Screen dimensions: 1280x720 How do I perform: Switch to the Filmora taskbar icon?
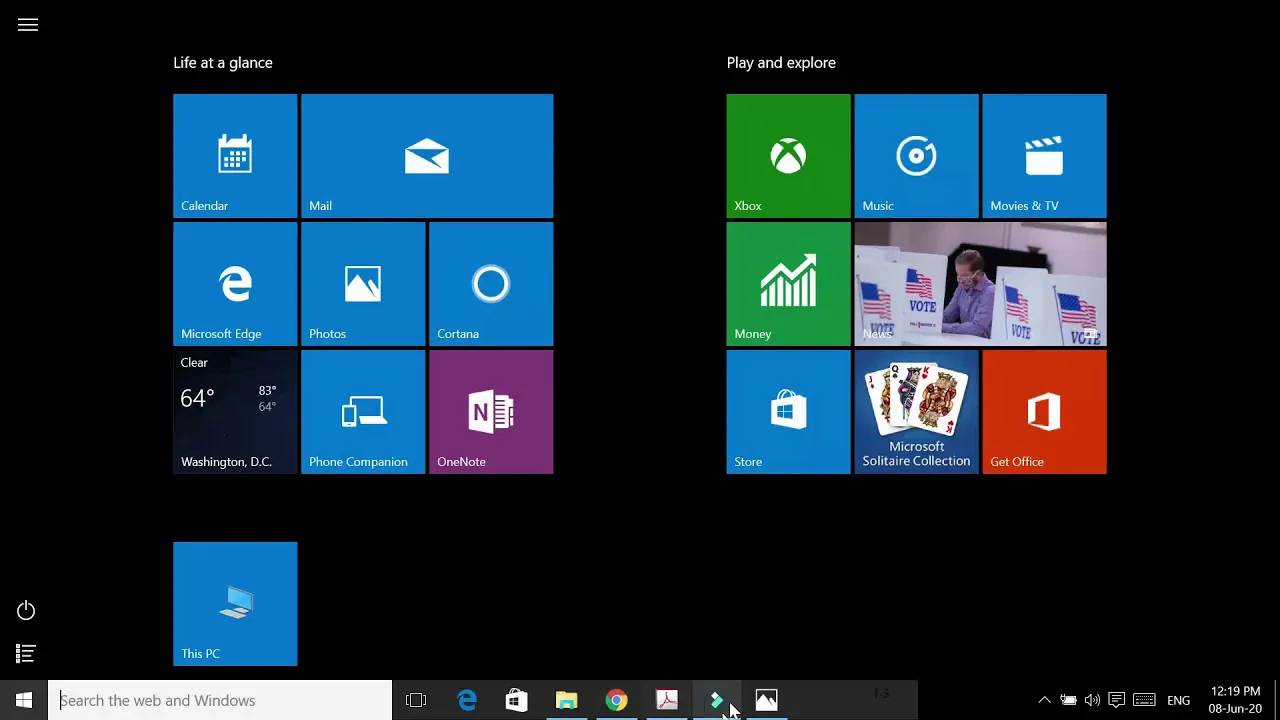tap(717, 700)
